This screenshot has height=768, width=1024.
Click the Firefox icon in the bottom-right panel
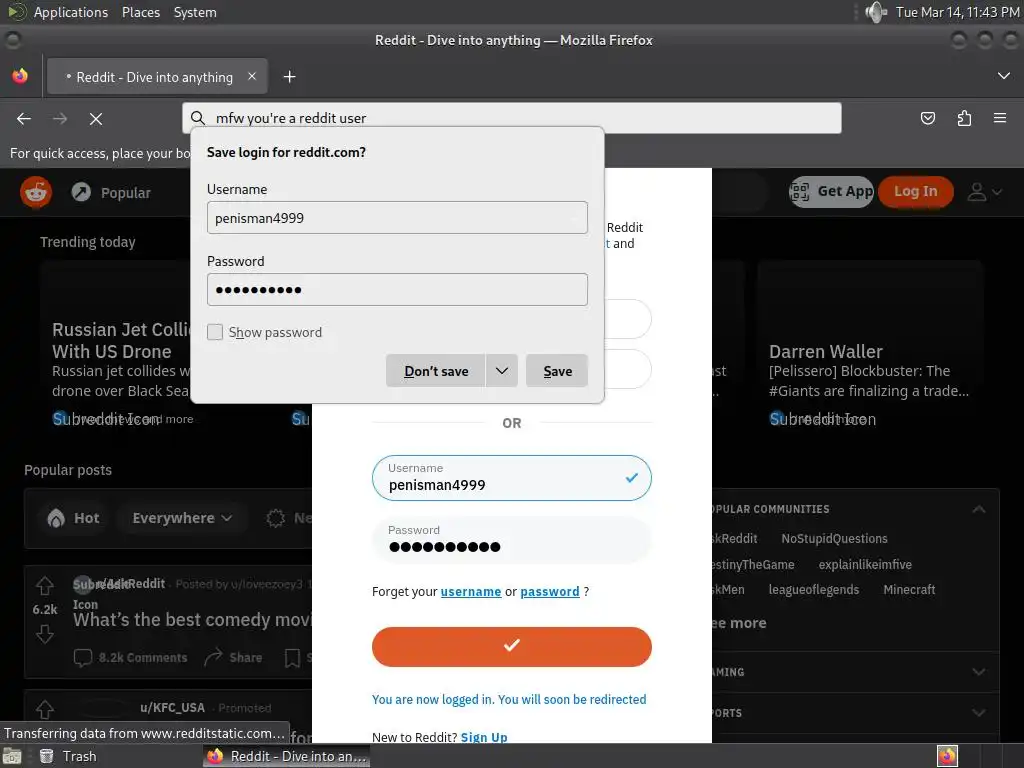click(x=947, y=756)
